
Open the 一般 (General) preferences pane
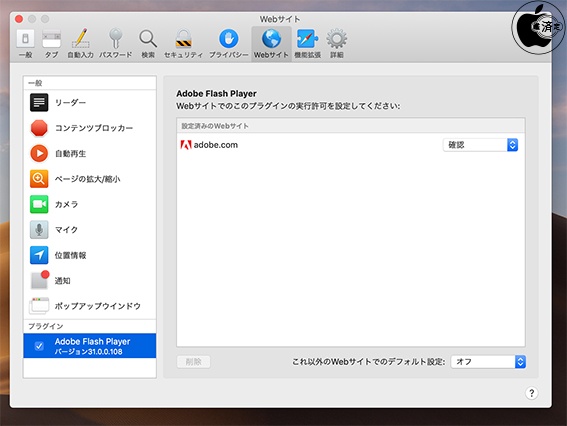pyautogui.click(x=25, y=43)
